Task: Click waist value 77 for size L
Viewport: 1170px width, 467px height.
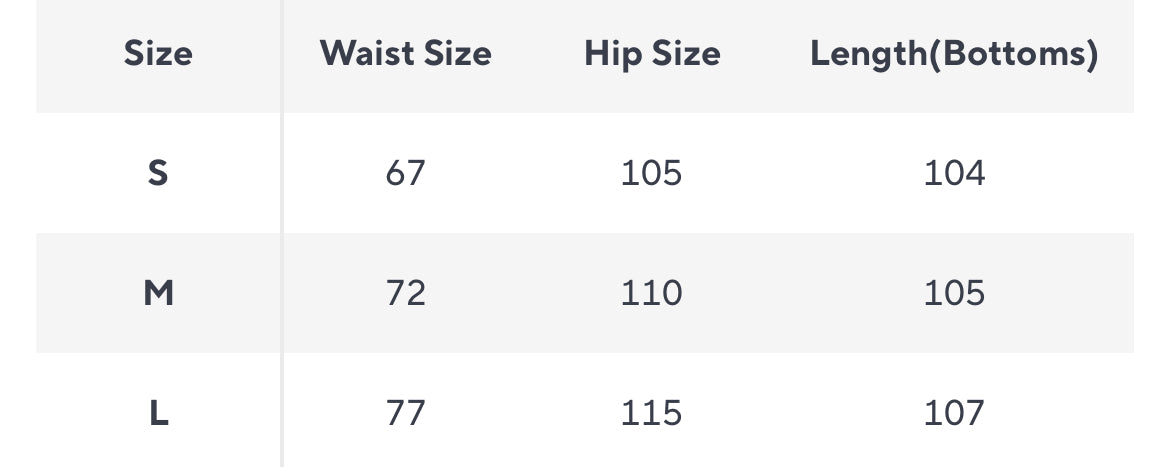Action: (x=405, y=413)
